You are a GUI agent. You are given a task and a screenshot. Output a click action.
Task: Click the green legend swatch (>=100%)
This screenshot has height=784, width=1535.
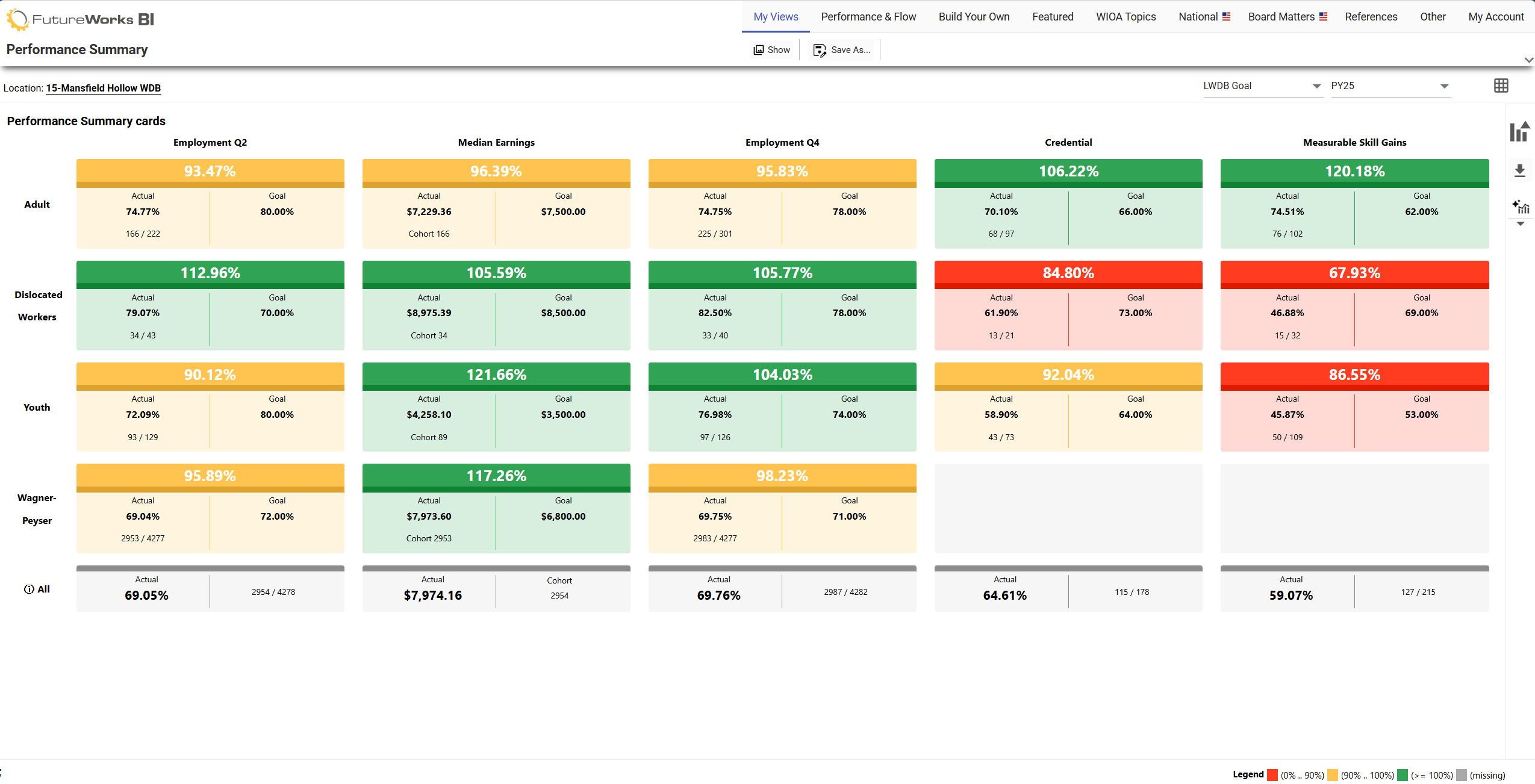(1403, 775)
